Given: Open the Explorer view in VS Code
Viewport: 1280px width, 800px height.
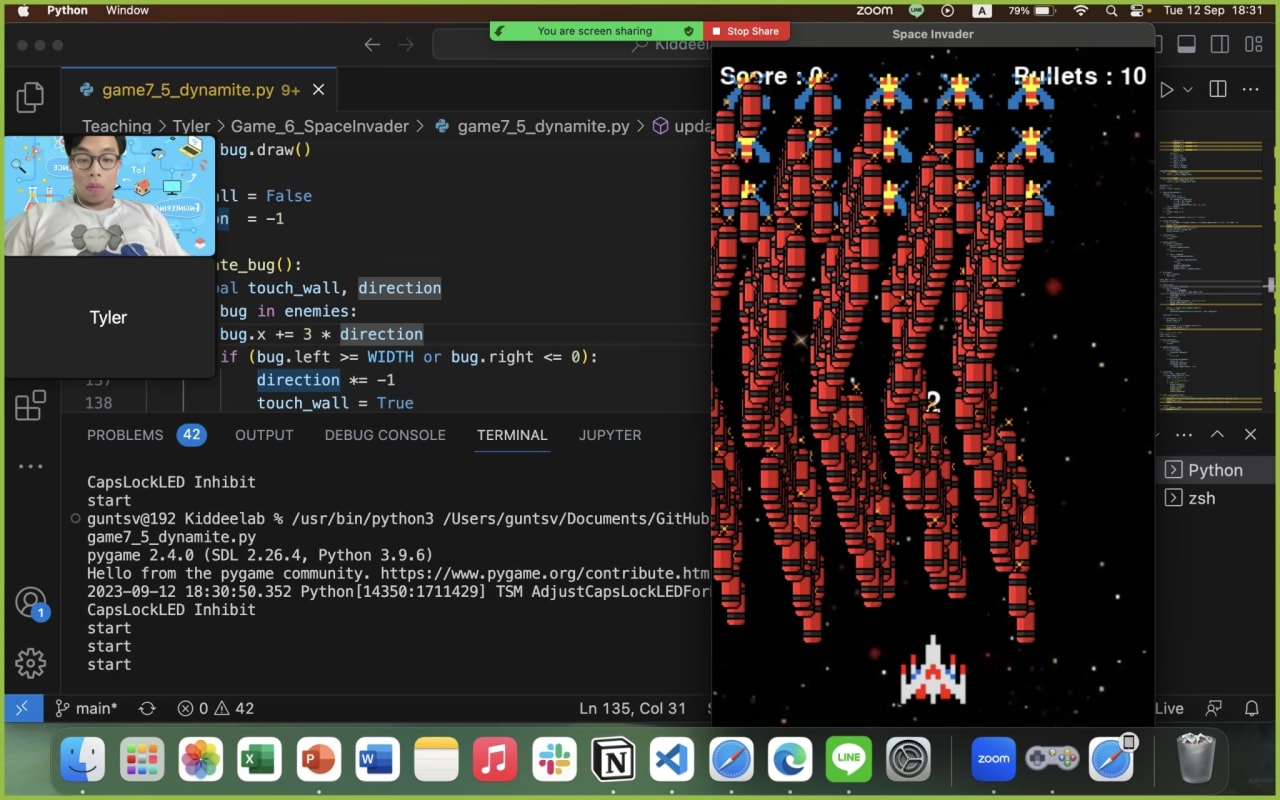Looking at the screenshot, I should pyautogui.click(x=30, y=97).
